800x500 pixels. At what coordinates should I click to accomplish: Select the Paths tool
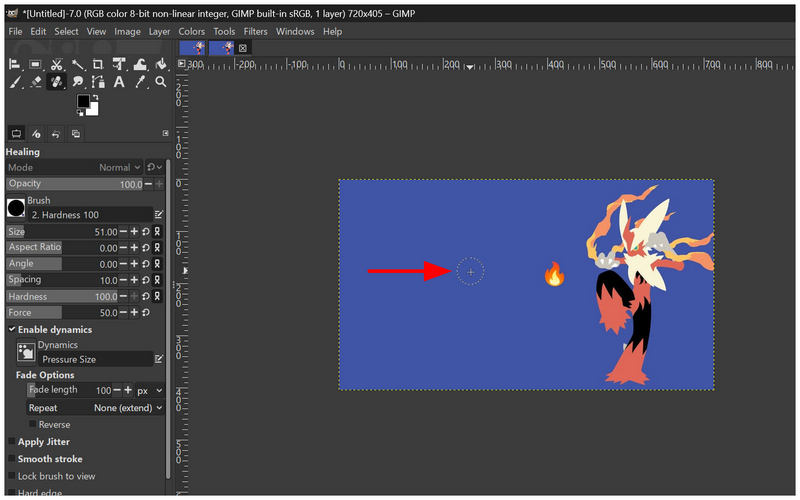point(98,82)
